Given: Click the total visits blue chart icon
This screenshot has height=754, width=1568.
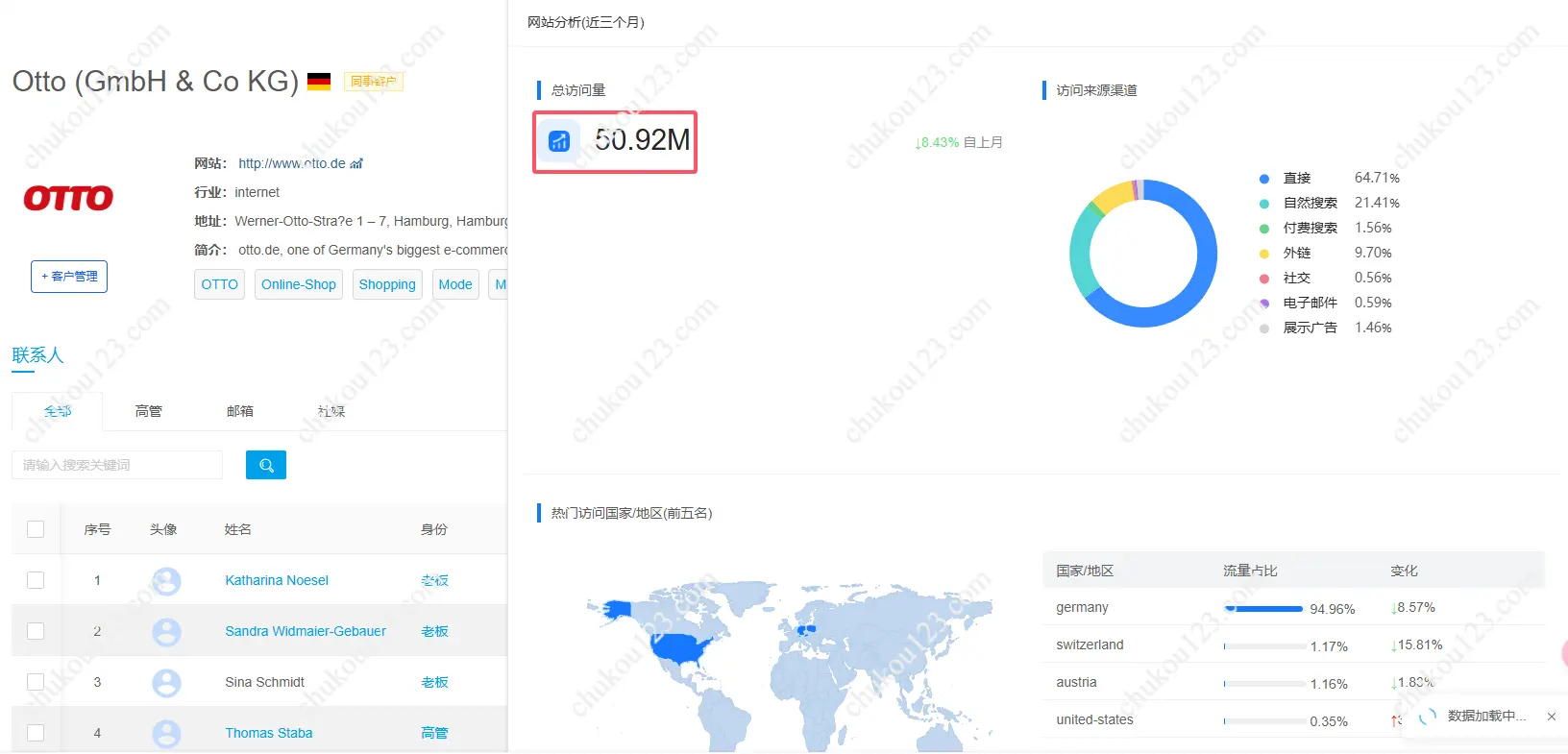Looking at the screenshot, I should tap(559, 141).
